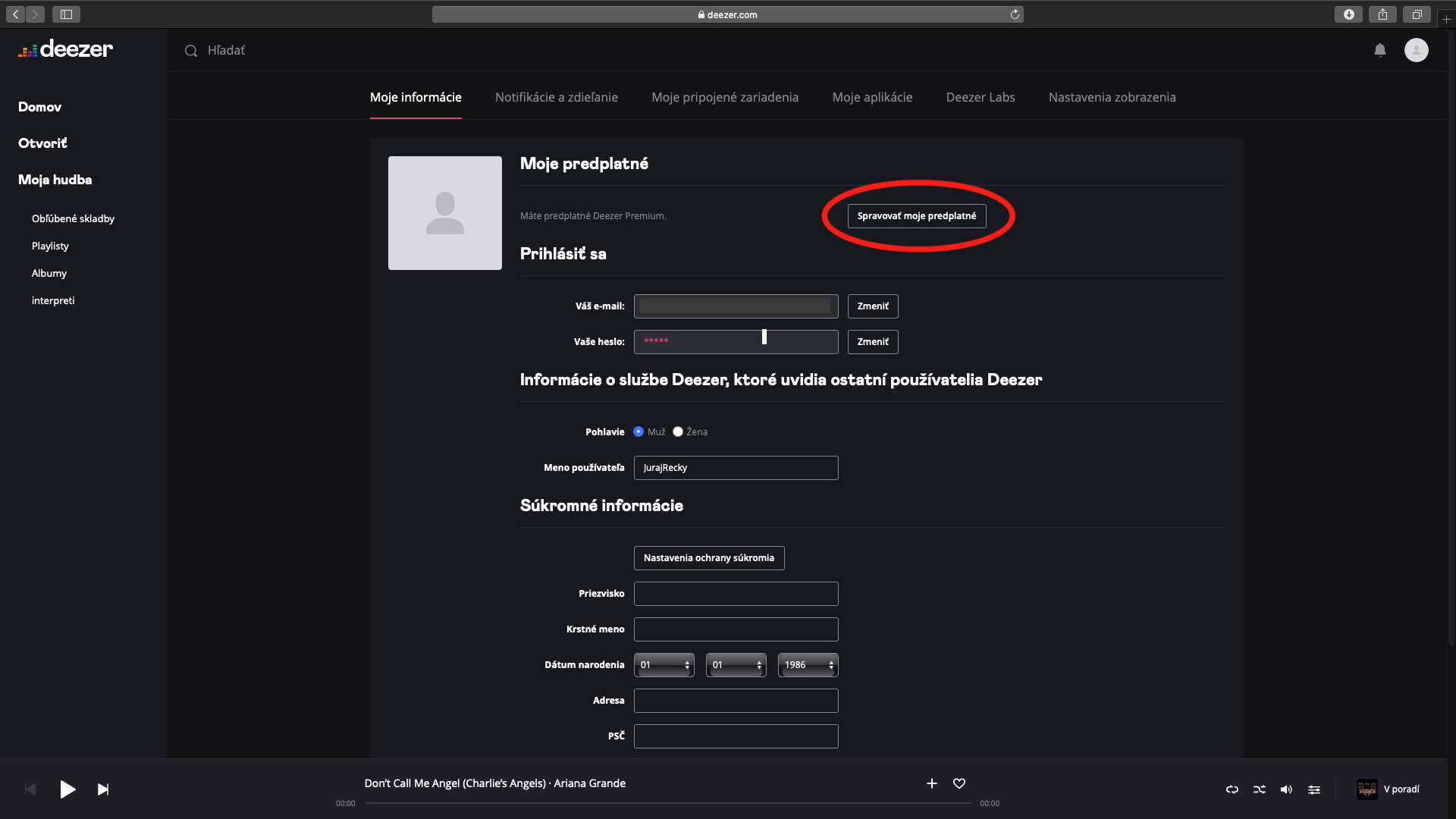Show Safari downloads
The width and height of the screenshot is (1456, 819).
(1348, 14)
